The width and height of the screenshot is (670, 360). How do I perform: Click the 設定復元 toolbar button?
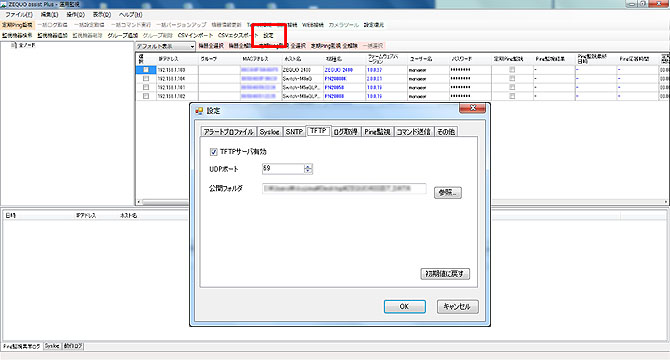374,25
